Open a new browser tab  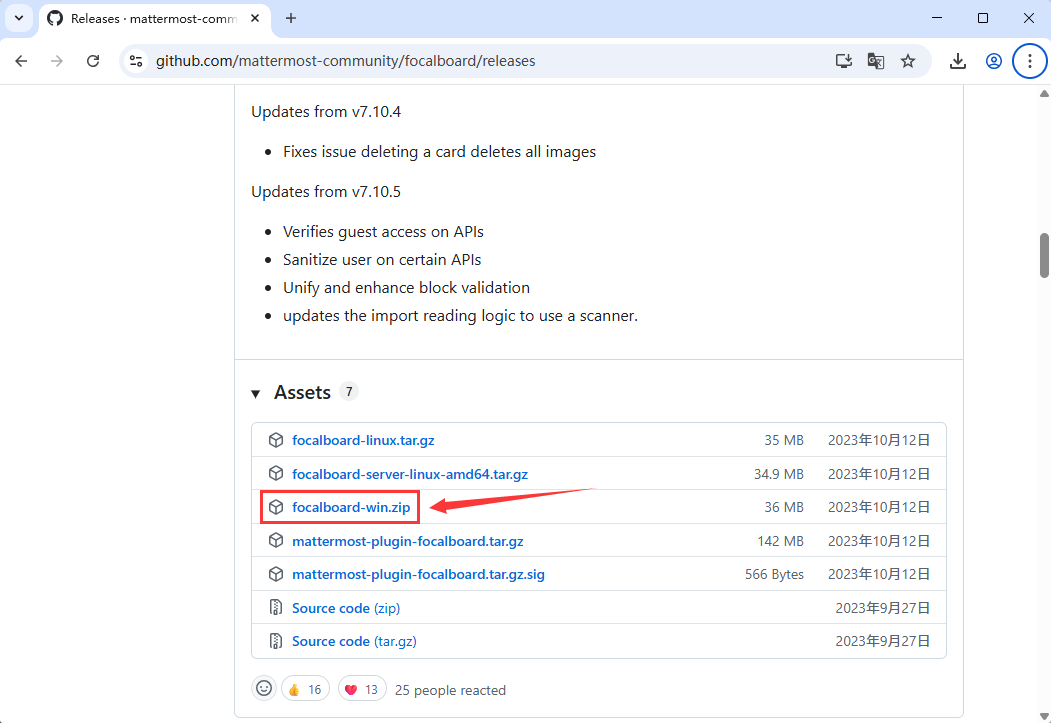pos(291,19)
